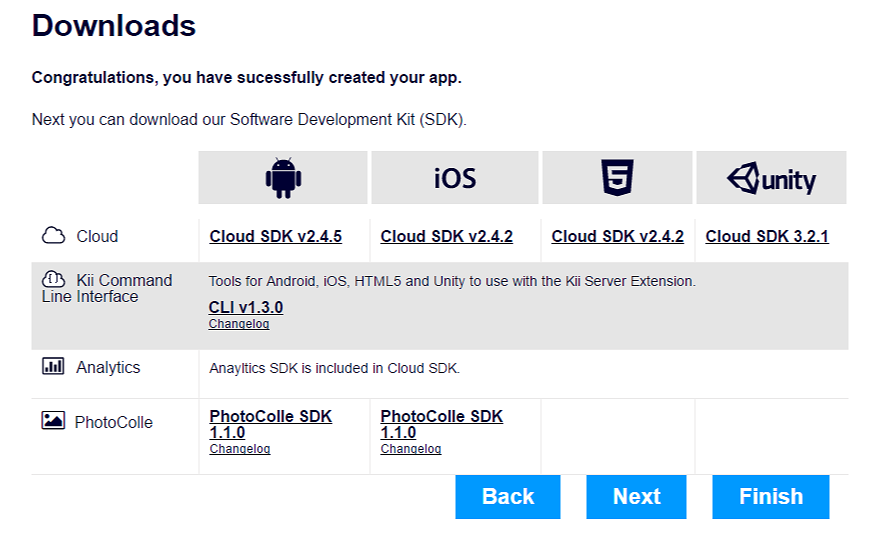
Task: Click the Kii Command Line Interface icon
Action: [53, 279]
